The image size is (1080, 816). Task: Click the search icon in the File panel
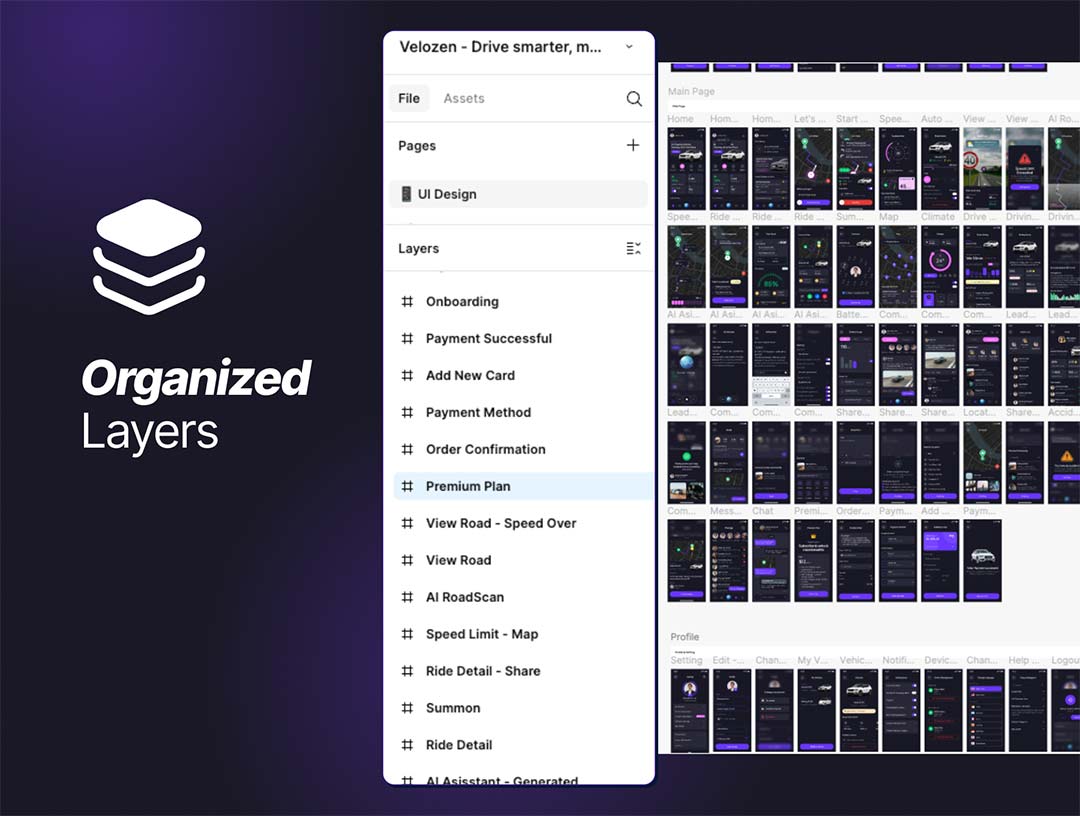(x=634, y=99)
